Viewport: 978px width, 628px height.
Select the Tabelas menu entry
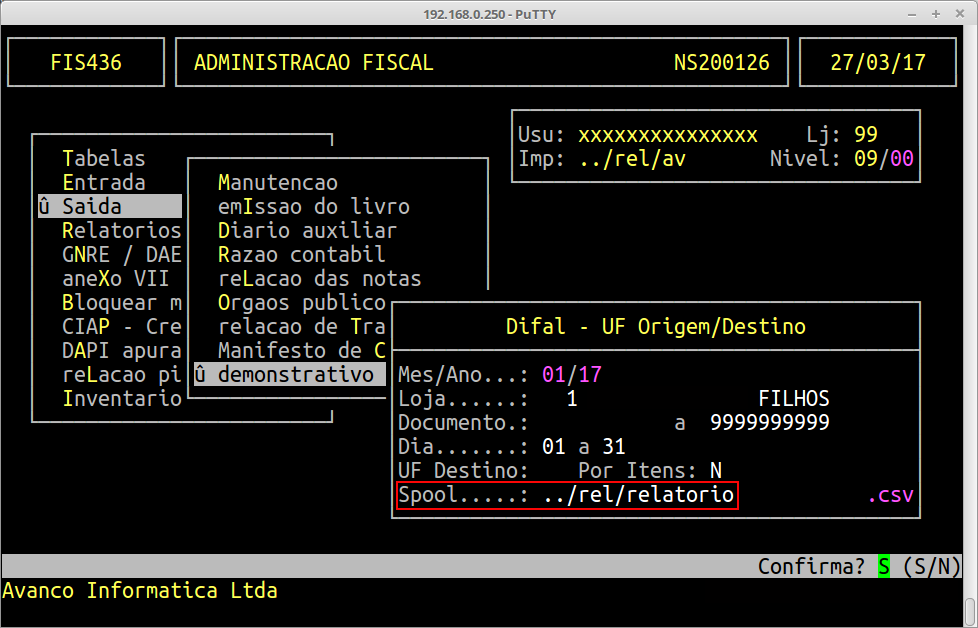(103, 158)
